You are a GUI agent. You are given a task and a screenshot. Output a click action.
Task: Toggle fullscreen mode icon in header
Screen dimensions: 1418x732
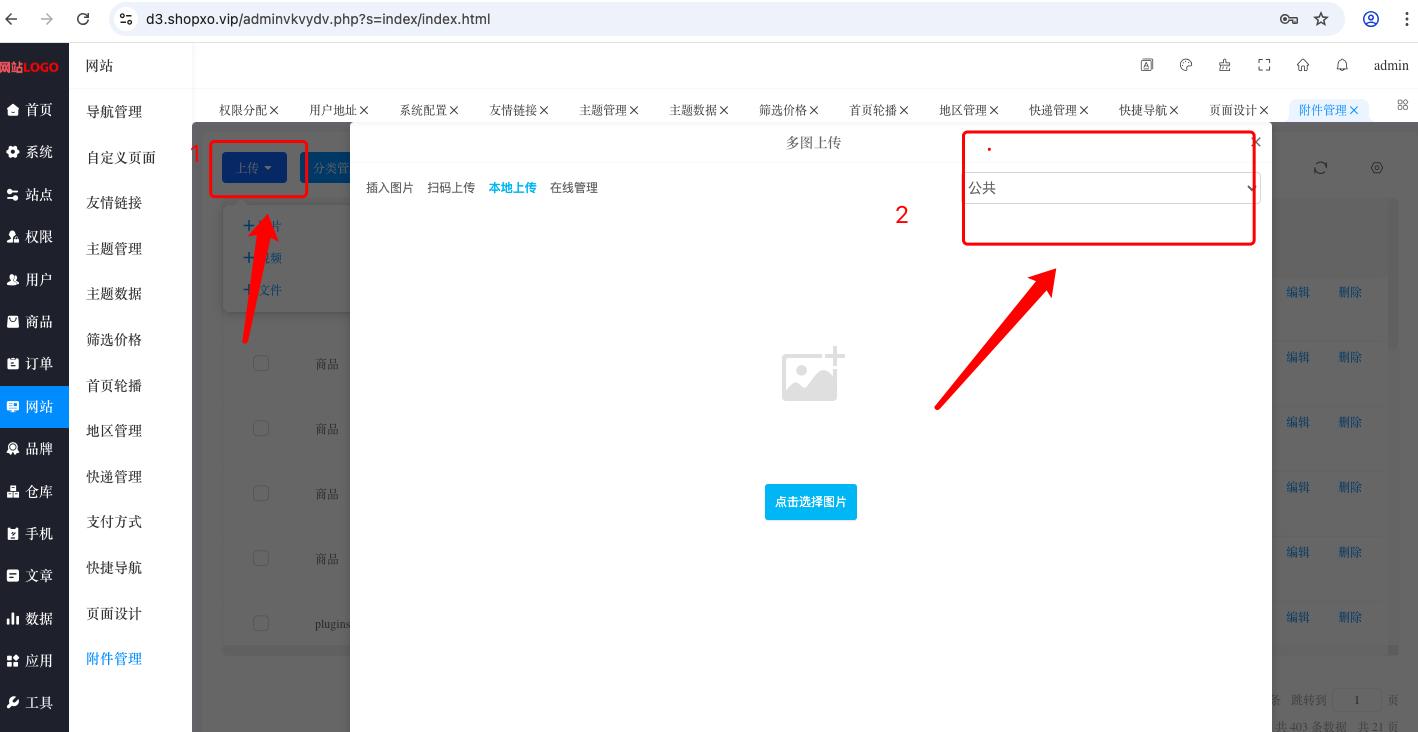pos(1264,65)
